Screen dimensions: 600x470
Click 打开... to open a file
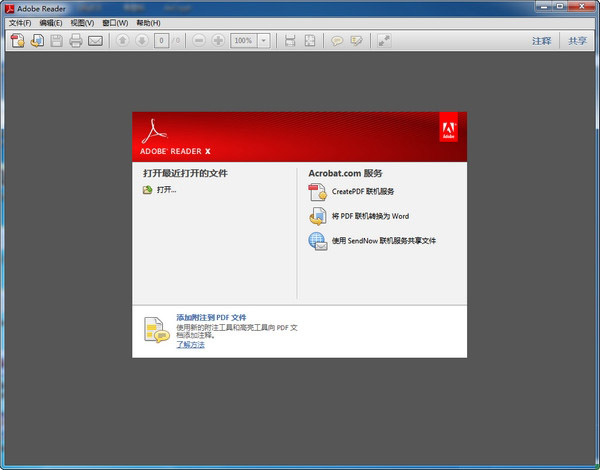coord(166,189)
